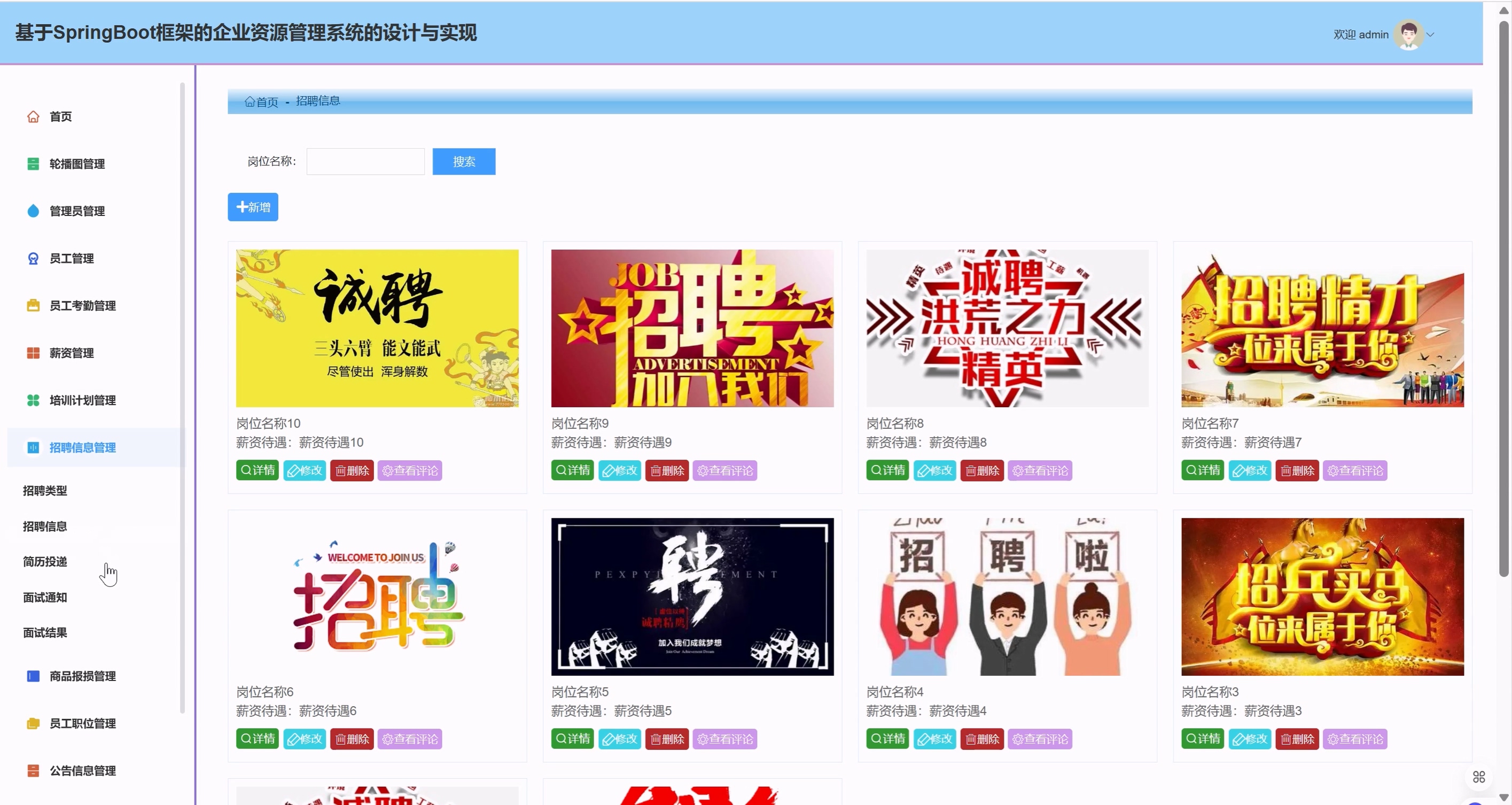
Task: Click the add new (新增) button
Action: [x=253, y=207]
